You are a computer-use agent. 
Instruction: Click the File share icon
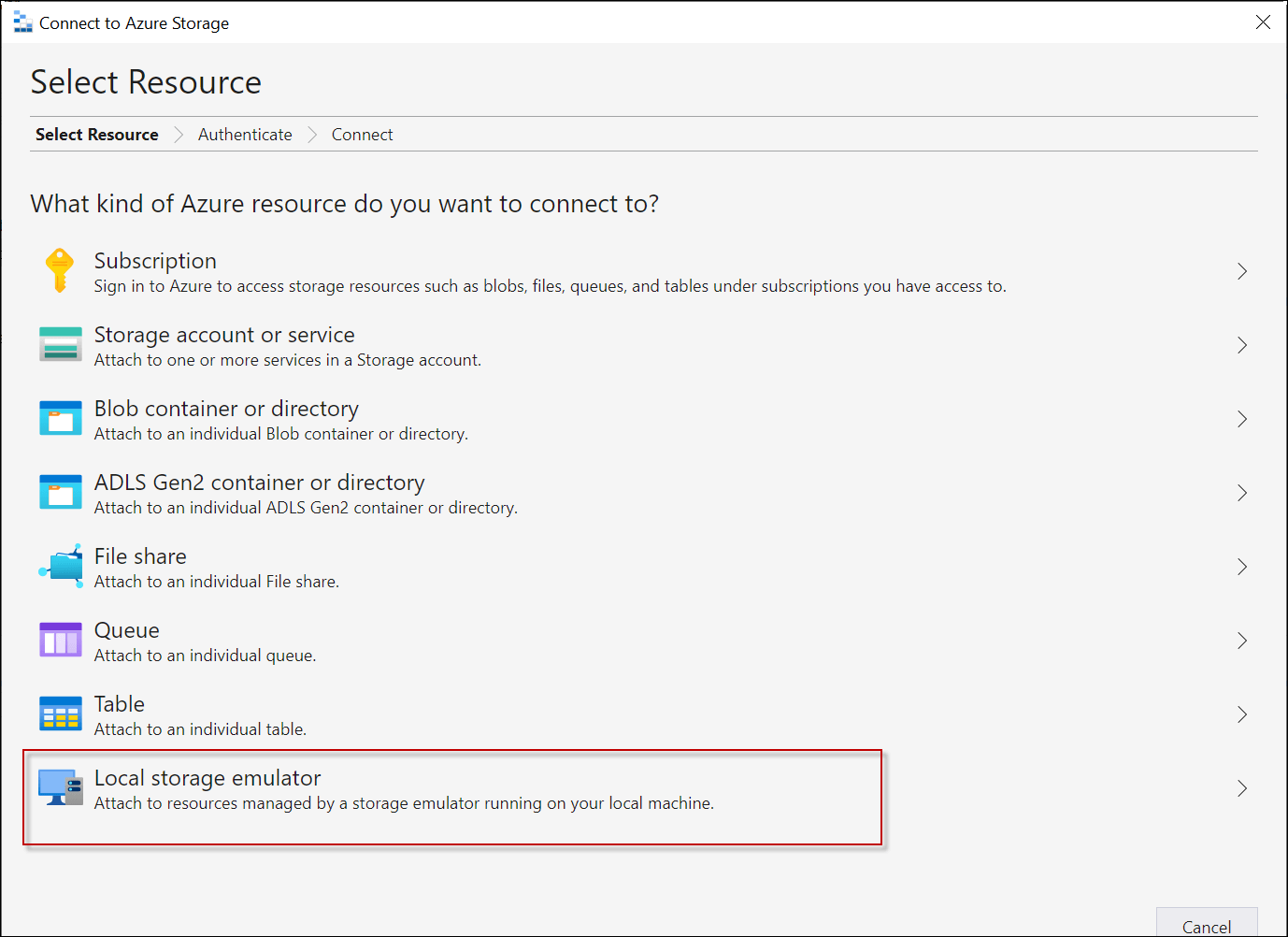click(62, 566)
